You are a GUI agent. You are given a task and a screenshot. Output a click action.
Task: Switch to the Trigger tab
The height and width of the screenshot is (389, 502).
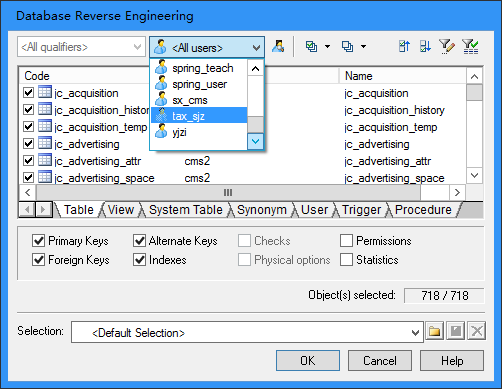tap(361, 210)
